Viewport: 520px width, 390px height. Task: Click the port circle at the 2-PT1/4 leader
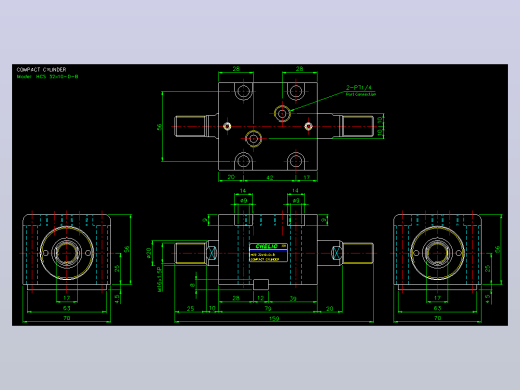pos(282,113)
